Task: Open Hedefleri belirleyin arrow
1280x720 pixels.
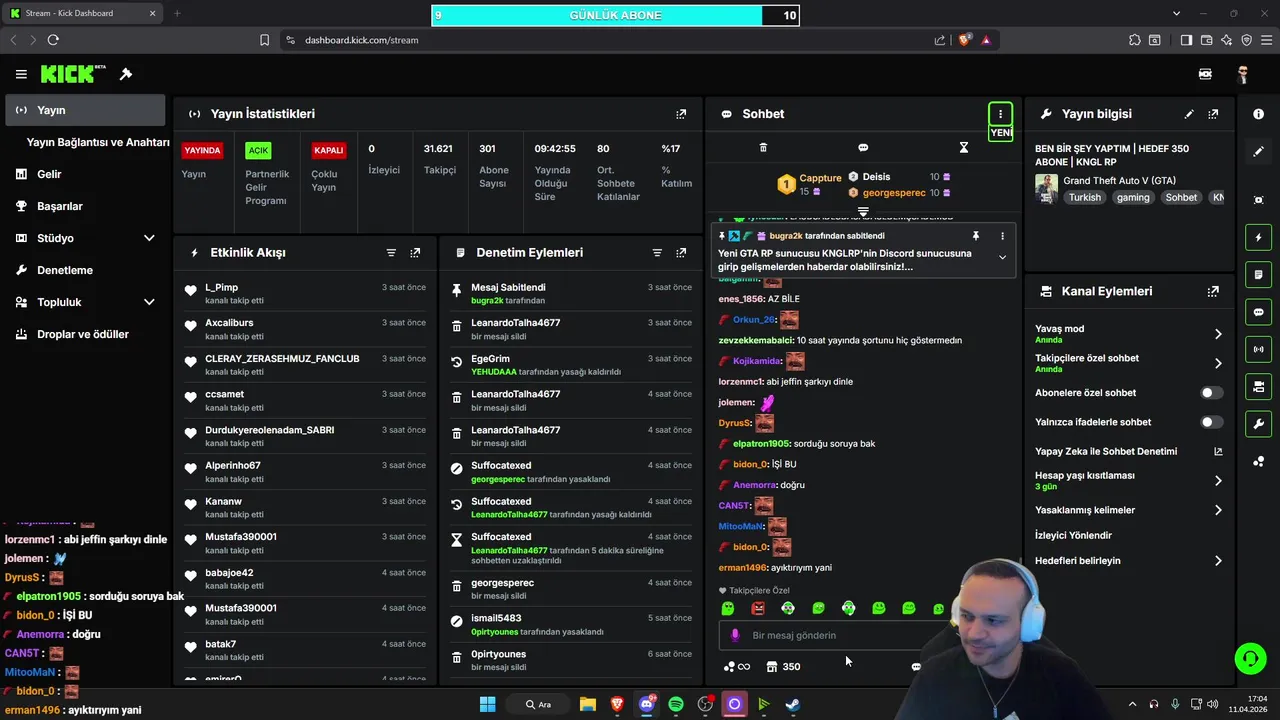Action: 1218,561
